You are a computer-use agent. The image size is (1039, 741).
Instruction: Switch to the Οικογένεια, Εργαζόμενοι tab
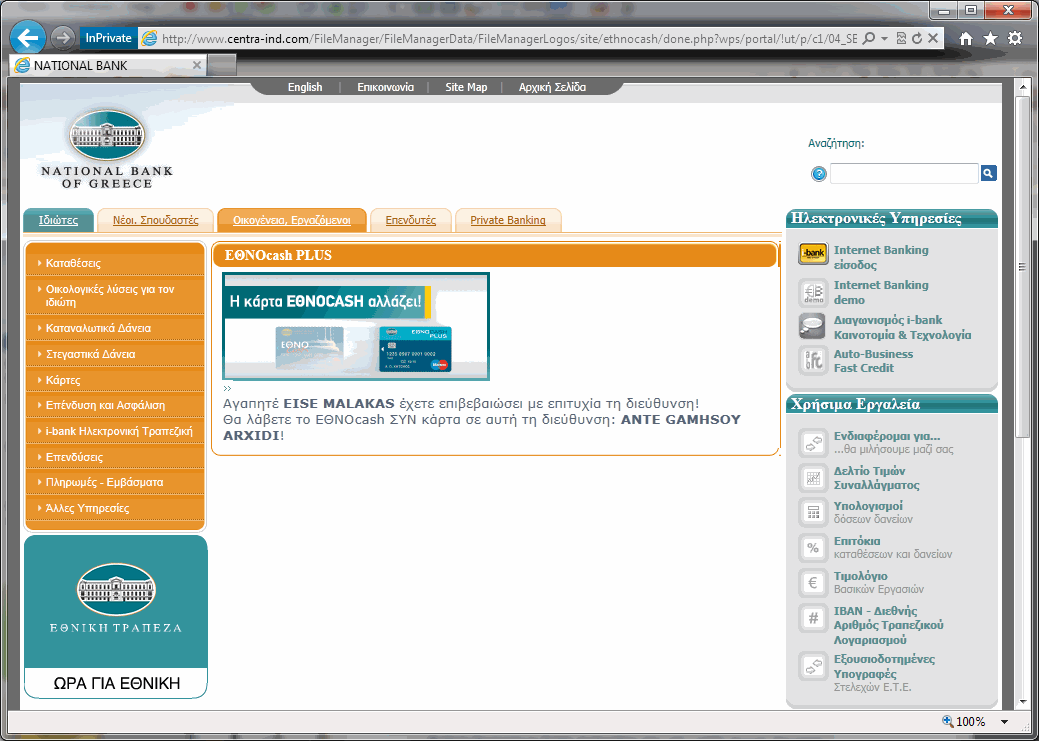pos(292,220)
